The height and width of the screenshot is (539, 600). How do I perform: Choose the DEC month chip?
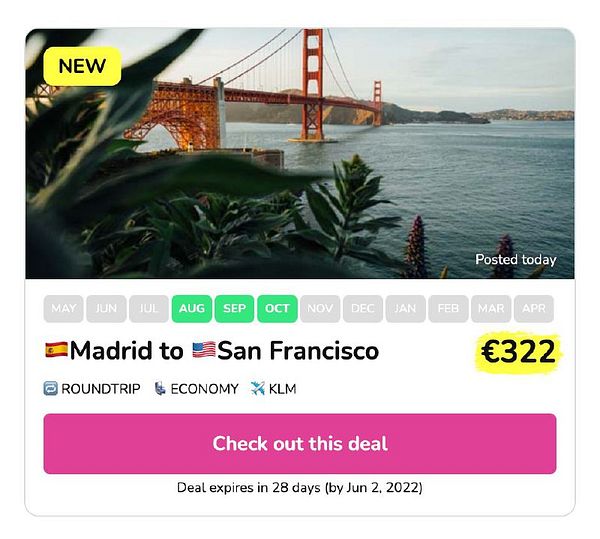(x=363, y=309)
